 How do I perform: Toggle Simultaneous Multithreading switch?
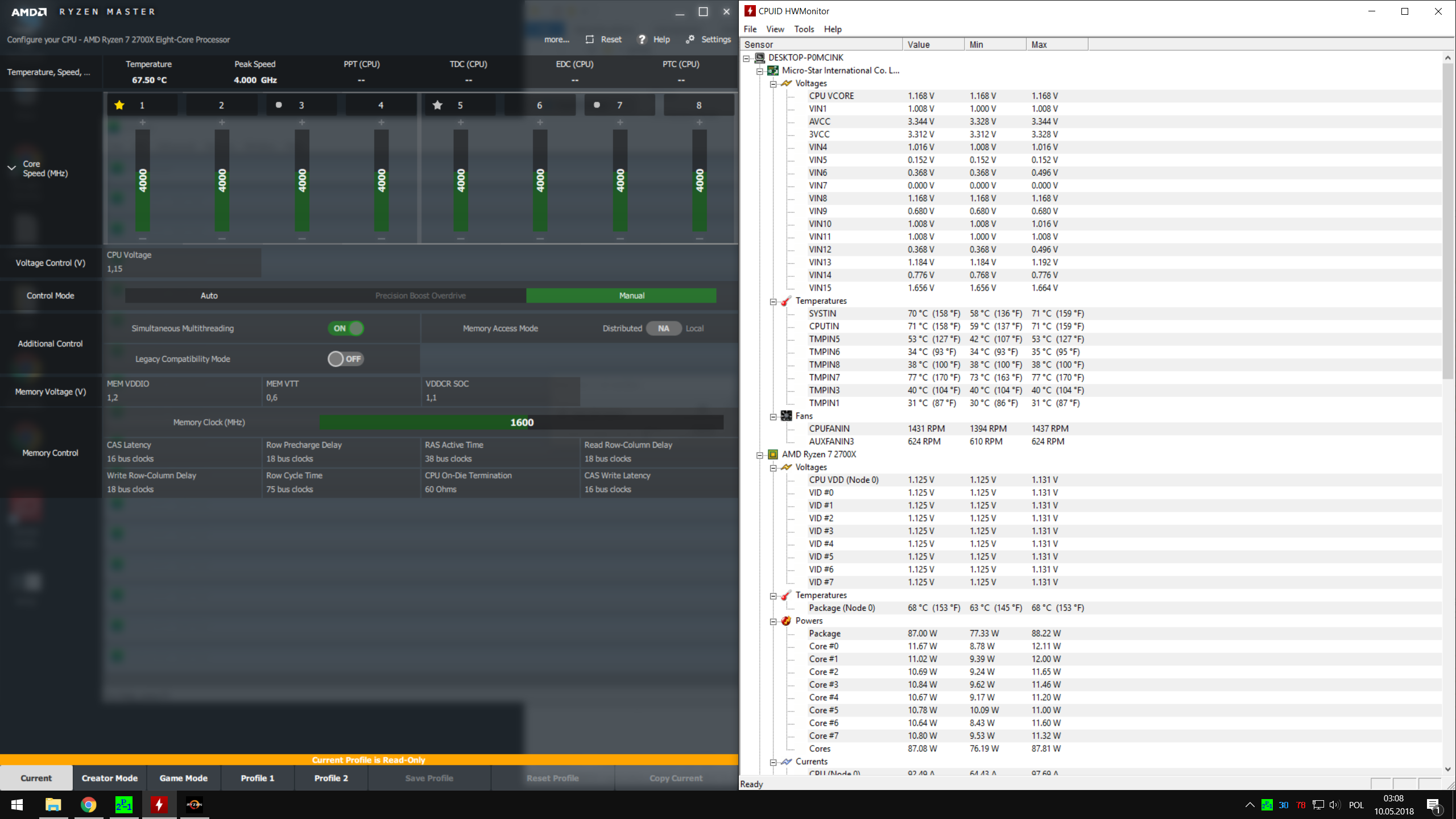[x=346, y=328]
